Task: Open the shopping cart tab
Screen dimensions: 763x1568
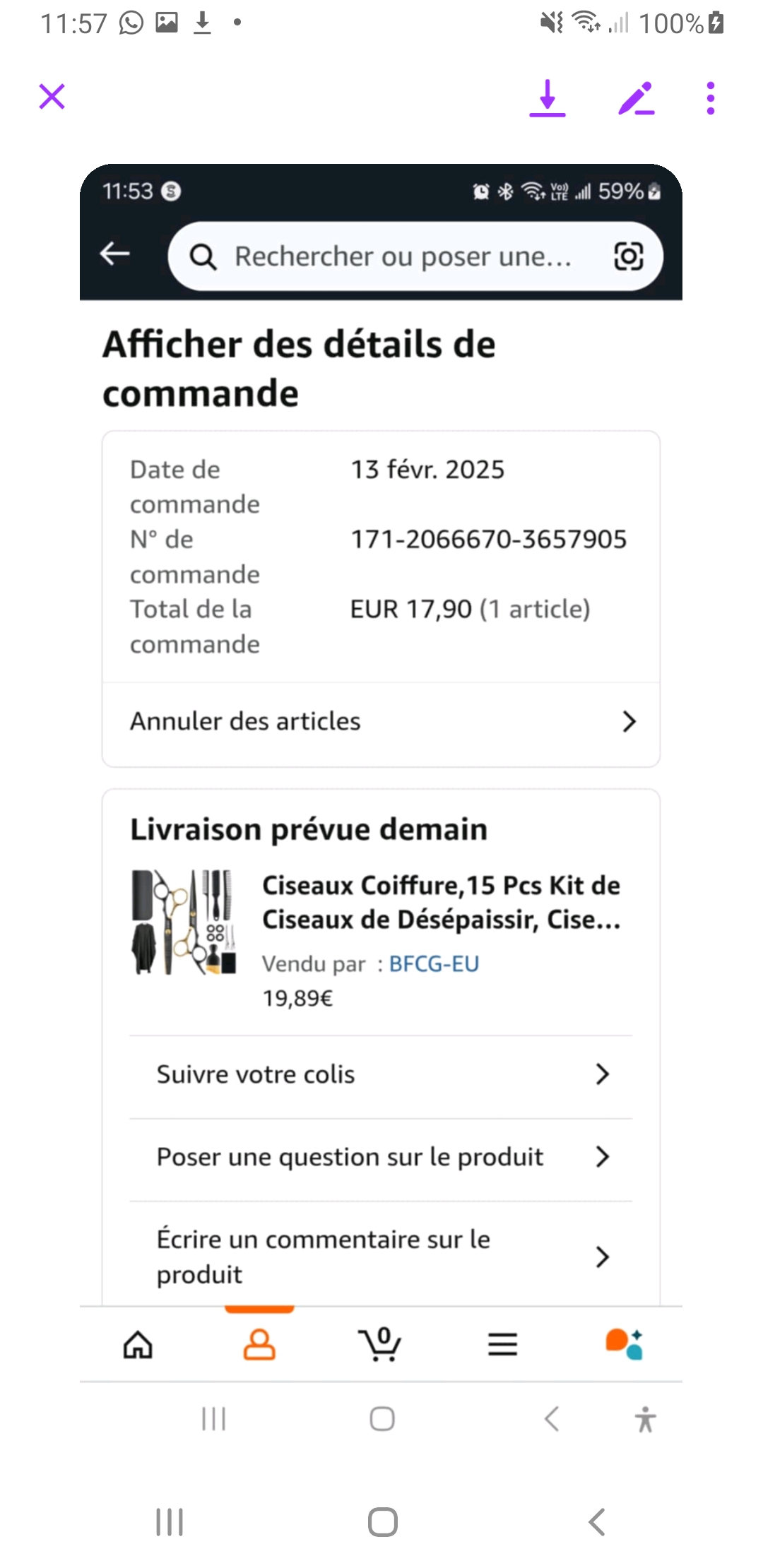Action: [x=381, y=1344]
